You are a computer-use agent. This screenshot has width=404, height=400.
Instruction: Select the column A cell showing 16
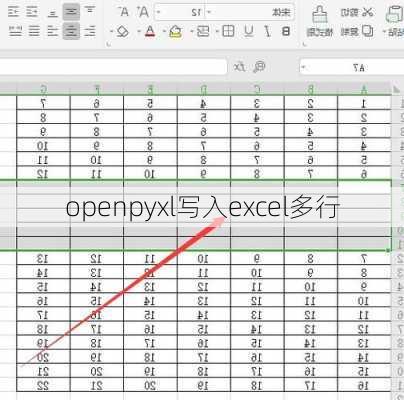[364, 385]
